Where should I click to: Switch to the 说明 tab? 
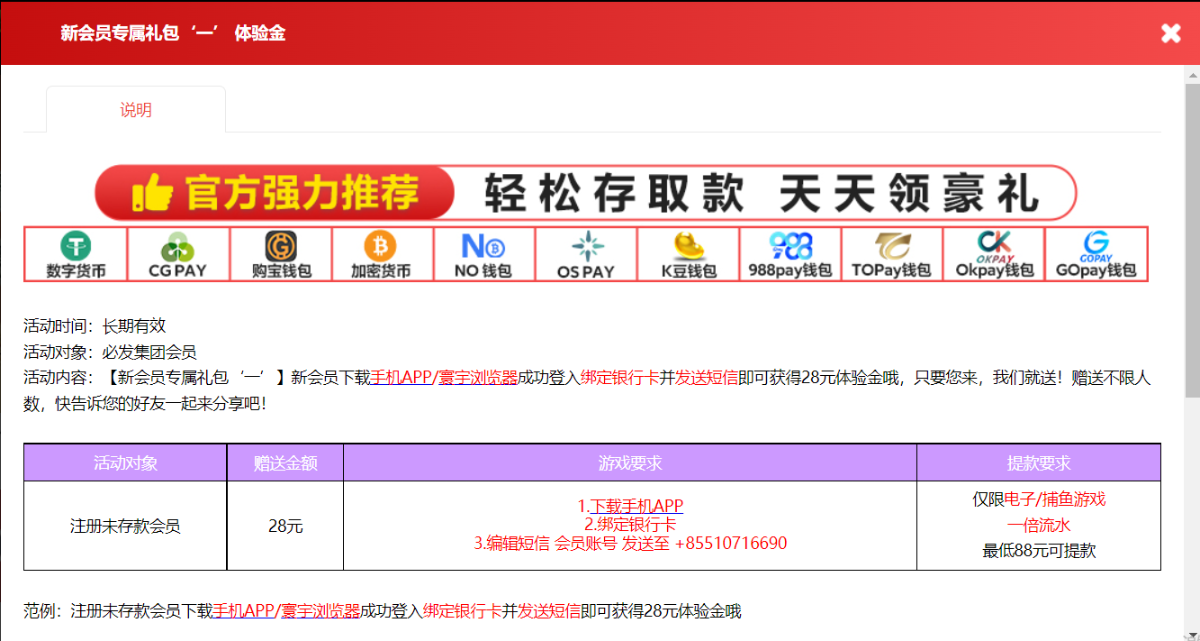click(x=136, y=110)
